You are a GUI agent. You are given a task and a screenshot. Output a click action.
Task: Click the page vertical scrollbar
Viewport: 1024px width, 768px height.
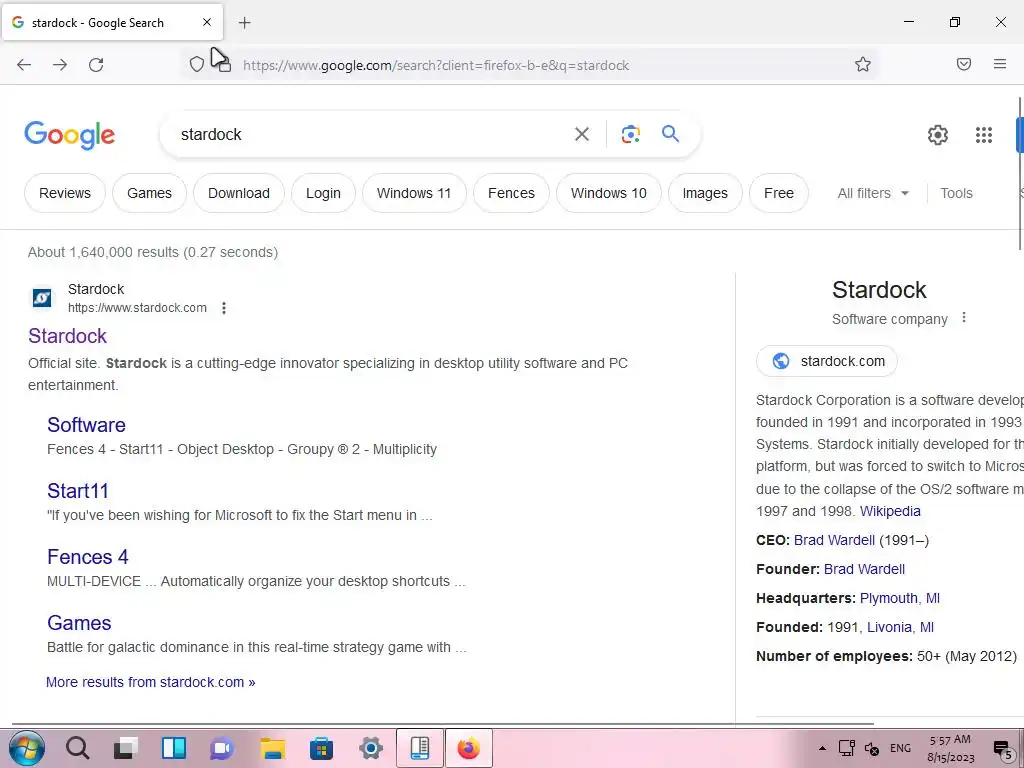pos(1020,173)
